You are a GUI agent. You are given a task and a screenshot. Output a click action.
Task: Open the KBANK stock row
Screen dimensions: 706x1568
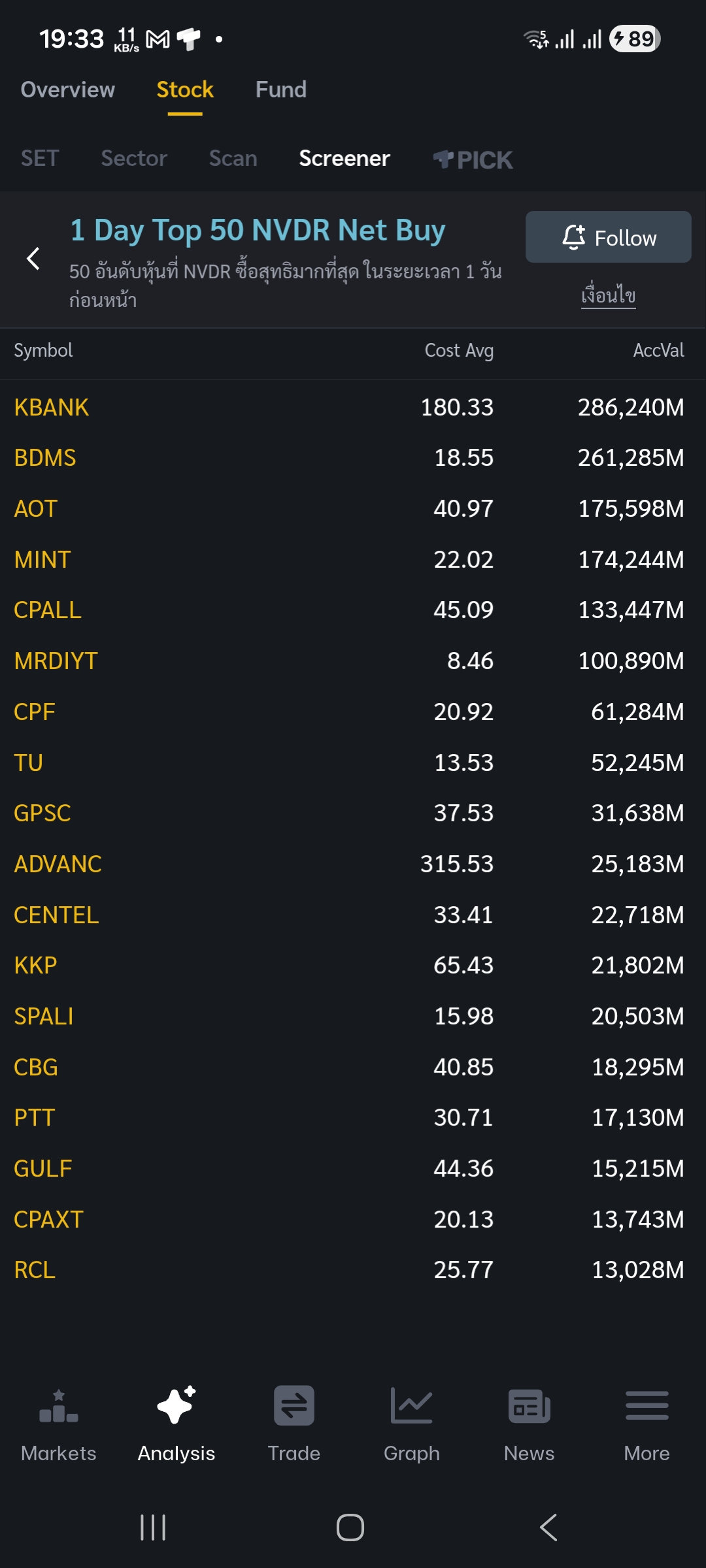point(353,407)
